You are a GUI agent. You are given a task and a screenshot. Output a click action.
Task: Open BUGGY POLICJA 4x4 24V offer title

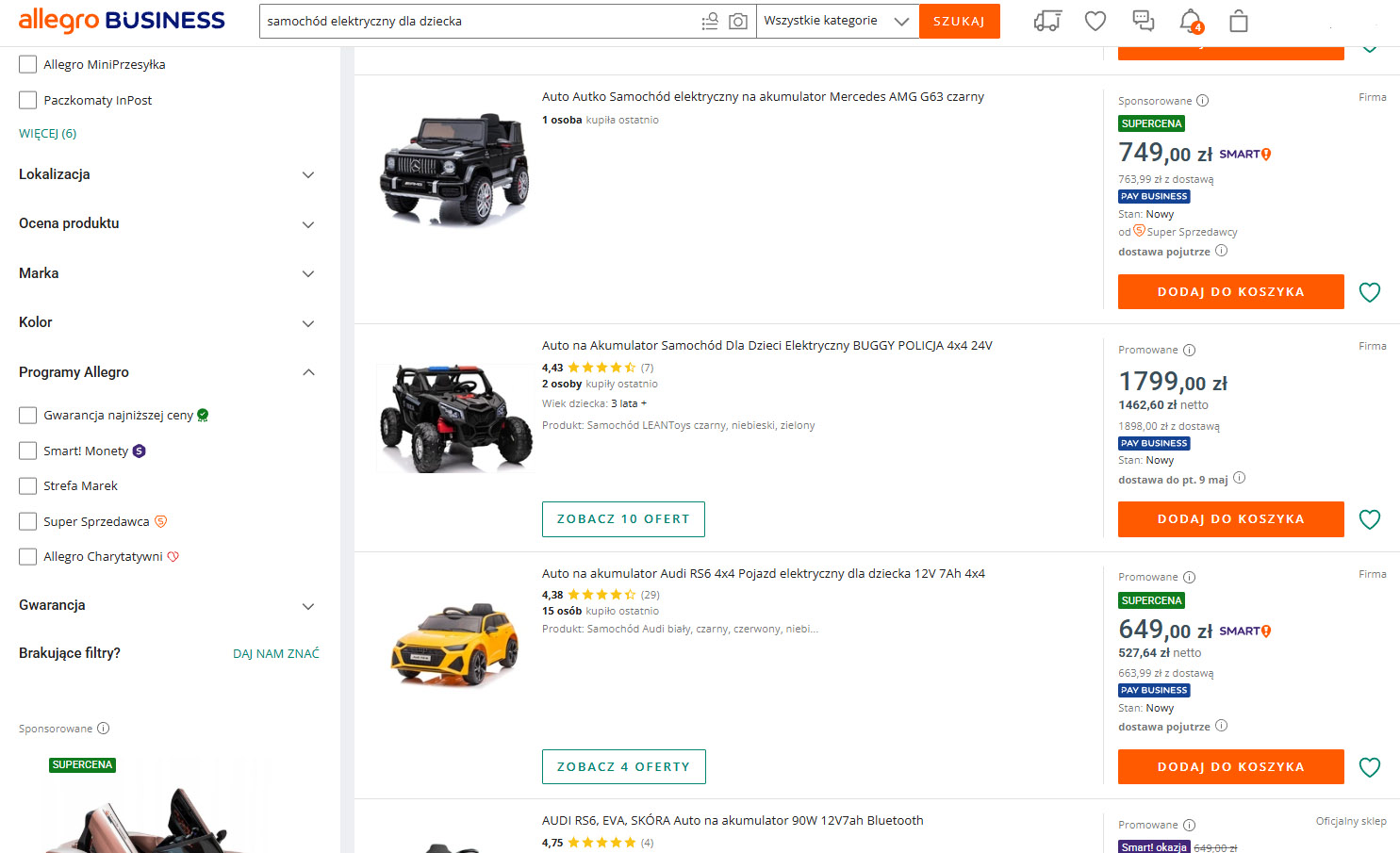pos(766,346)
